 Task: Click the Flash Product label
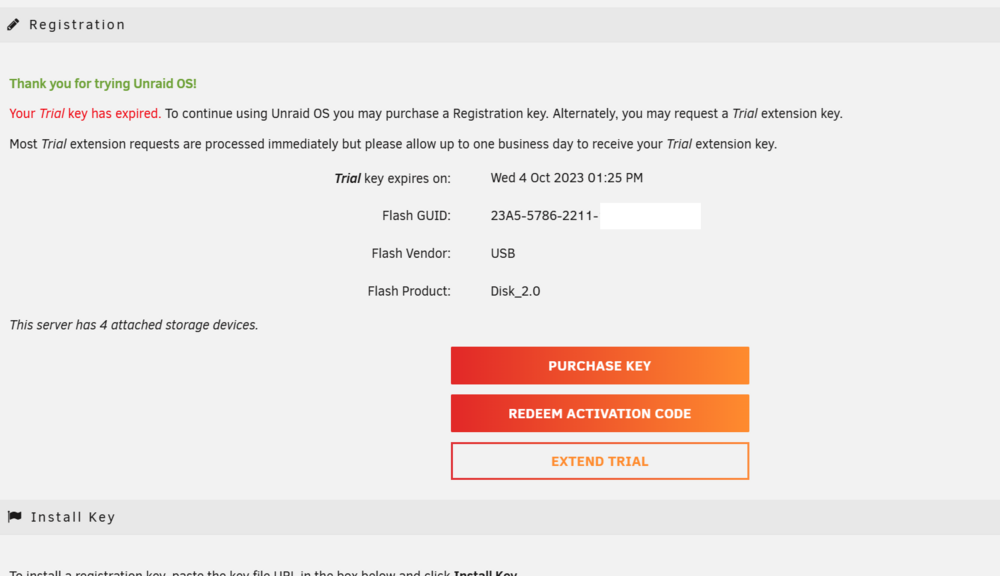coord(409,291)
